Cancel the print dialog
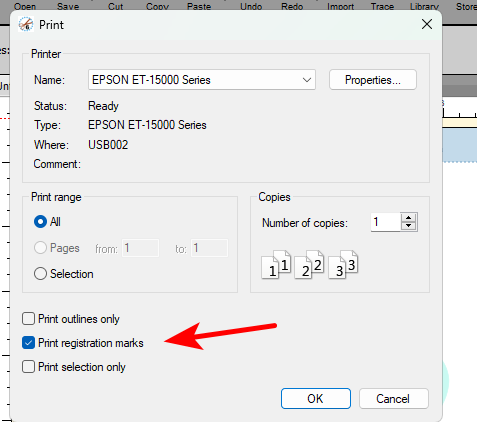477x422 pixels. point(393,398)
